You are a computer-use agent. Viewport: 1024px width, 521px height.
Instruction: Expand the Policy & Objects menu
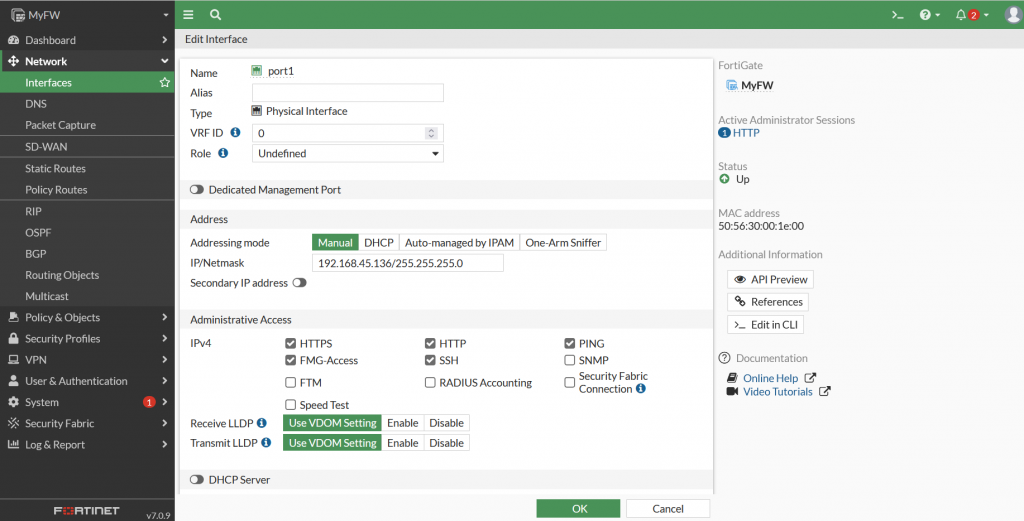(x=165, y=317)
